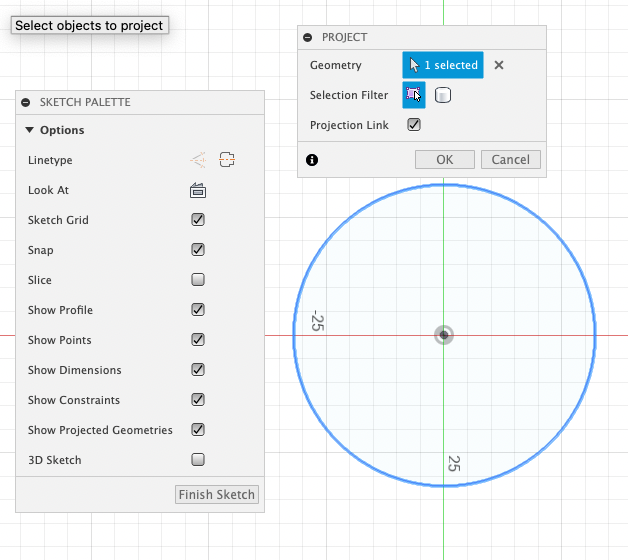This screenshot has width=628, height=560.
Task: Uncheck Show Projected Geometries
Action: pyautogui.click(x=198, y=429)
